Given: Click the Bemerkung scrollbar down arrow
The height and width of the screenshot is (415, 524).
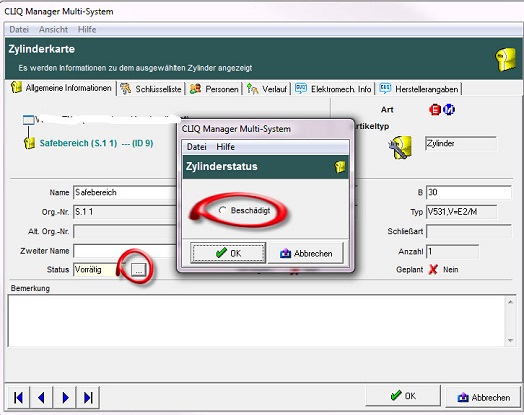Looking at the screenshot, I should 510,340.
